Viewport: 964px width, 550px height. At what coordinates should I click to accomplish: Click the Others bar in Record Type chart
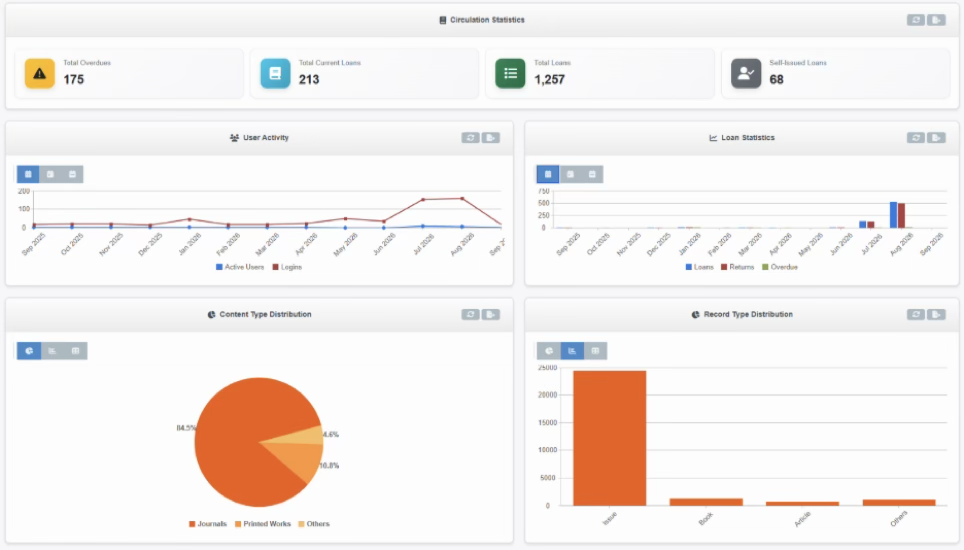899,503
